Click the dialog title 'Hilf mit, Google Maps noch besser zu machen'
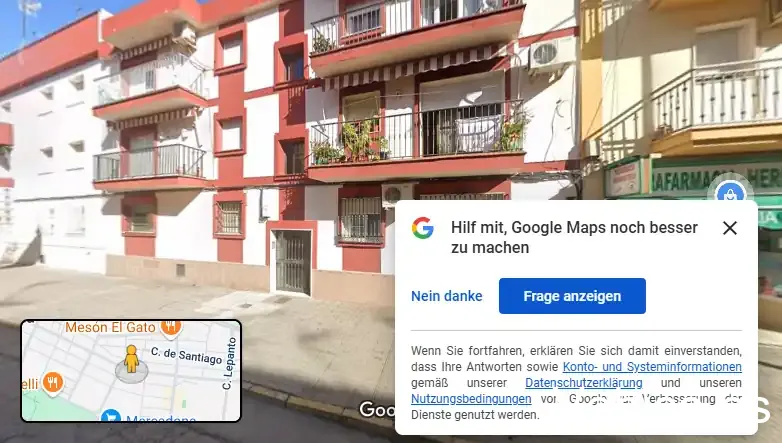Image resolution: width=782 pixels, height=443 pixels. pos(574,237)
